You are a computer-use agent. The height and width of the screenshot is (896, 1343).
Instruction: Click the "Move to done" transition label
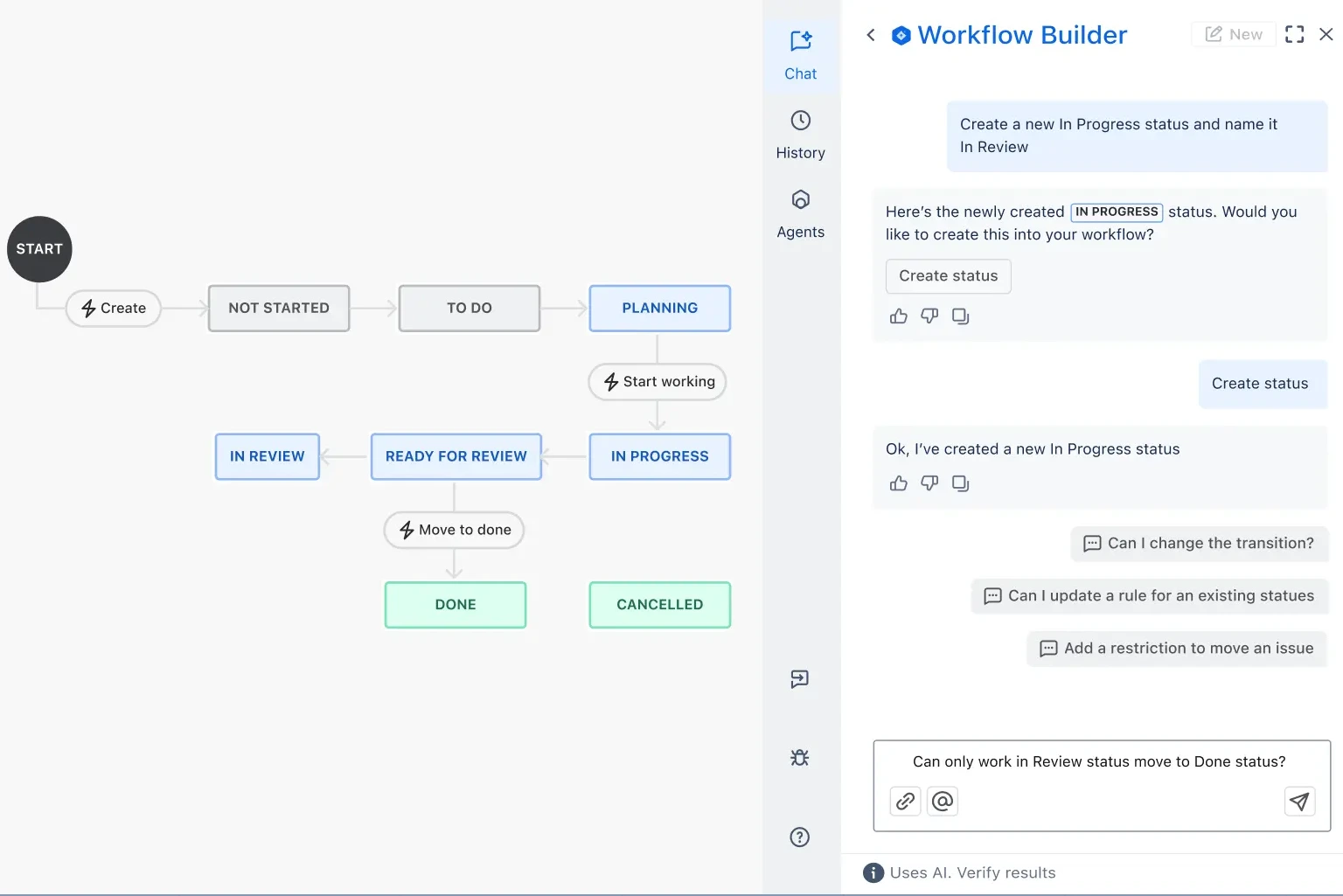(x=453, y=530)
